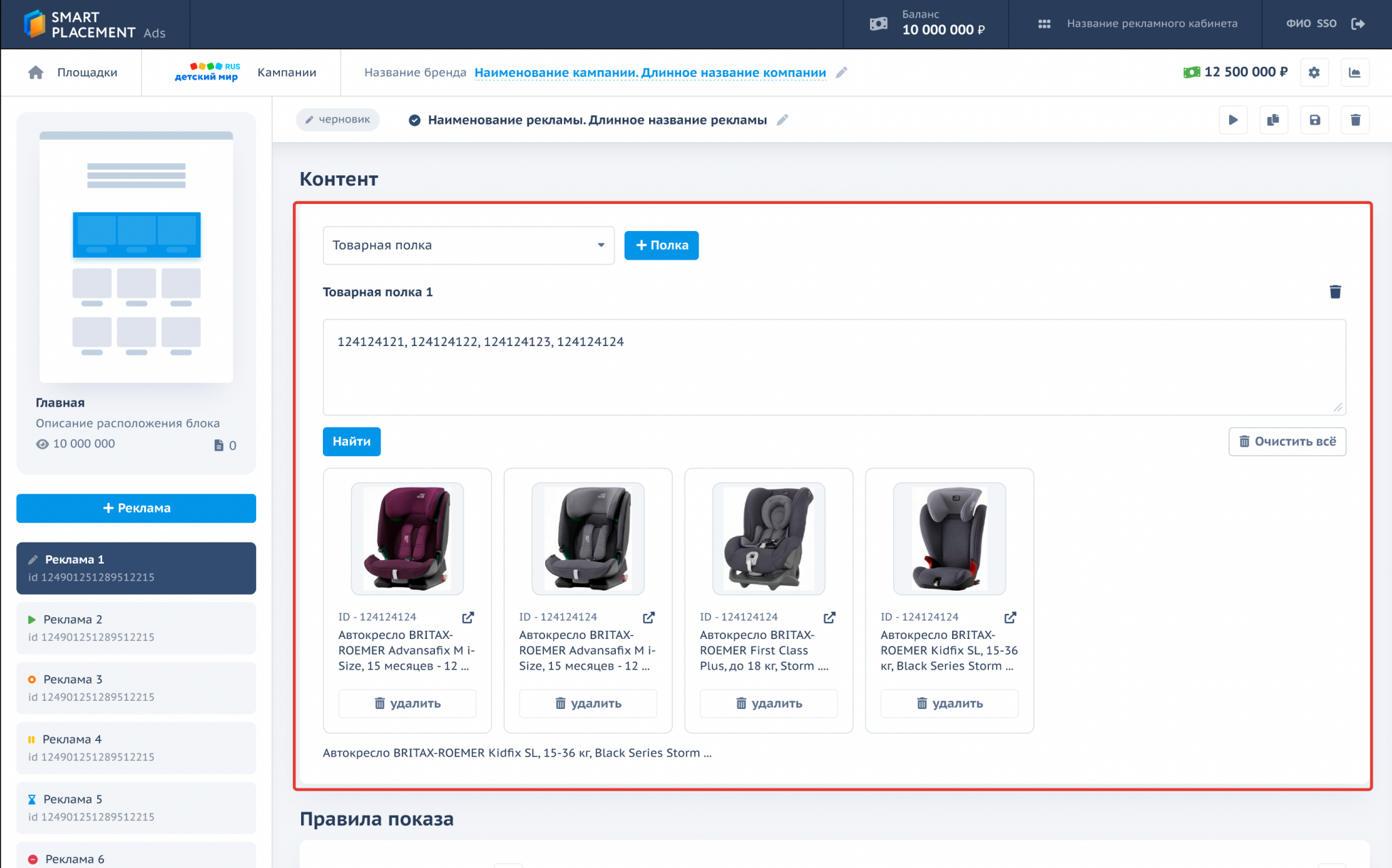Open the Кампании tab
The height and width of the screenshot is (868, 1392).
click(287, 73)
